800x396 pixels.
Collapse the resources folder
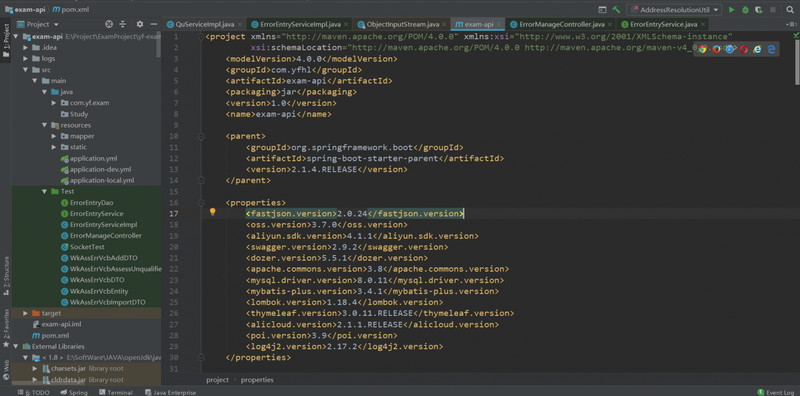(x=44, y=125)
